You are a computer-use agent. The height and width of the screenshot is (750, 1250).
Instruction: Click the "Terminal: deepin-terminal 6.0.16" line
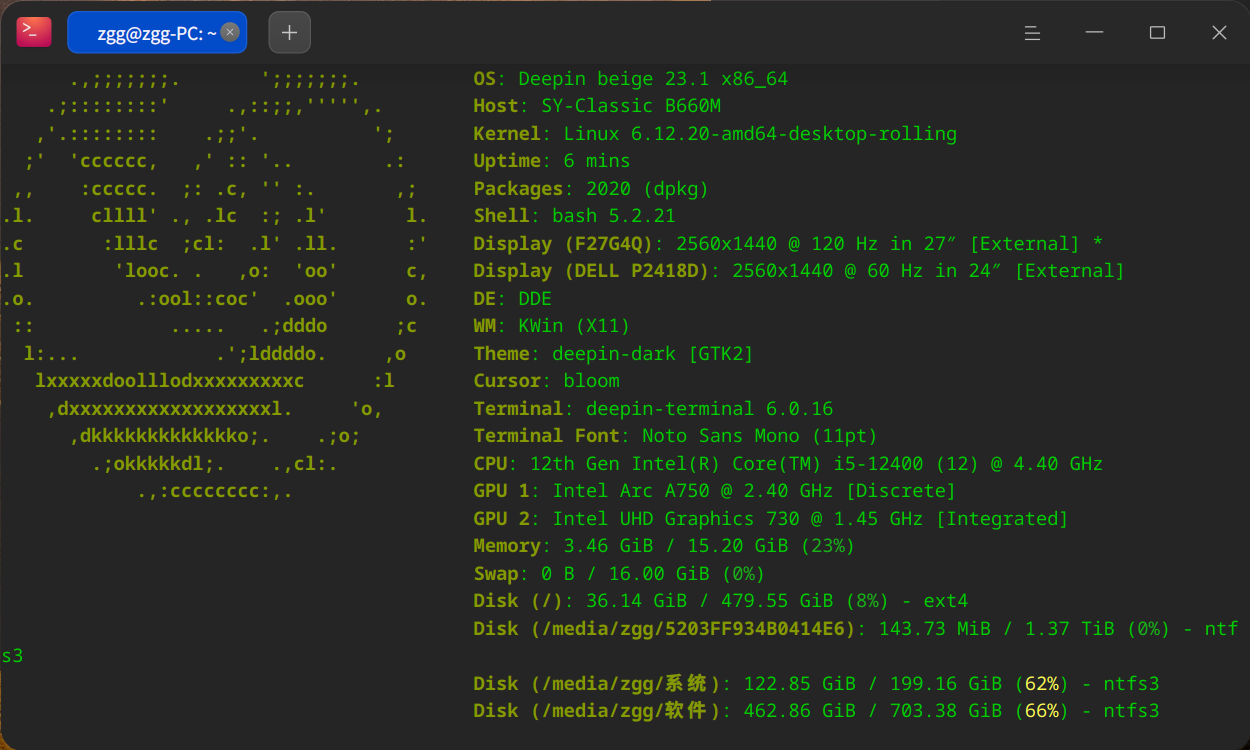point(653,409)
